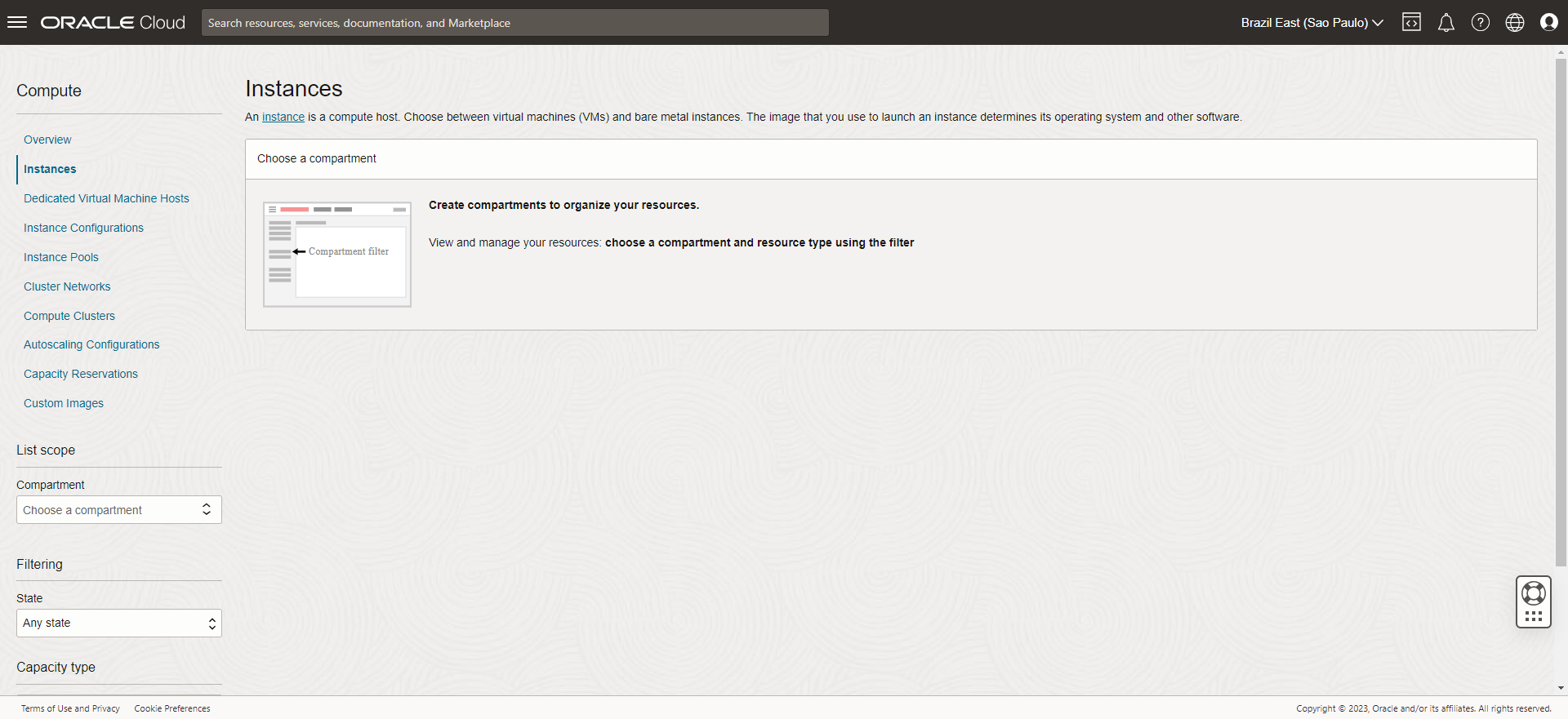Click the Oracle Cloud logo
This screenshot has width=1568, height=719.
pos(114,23)
